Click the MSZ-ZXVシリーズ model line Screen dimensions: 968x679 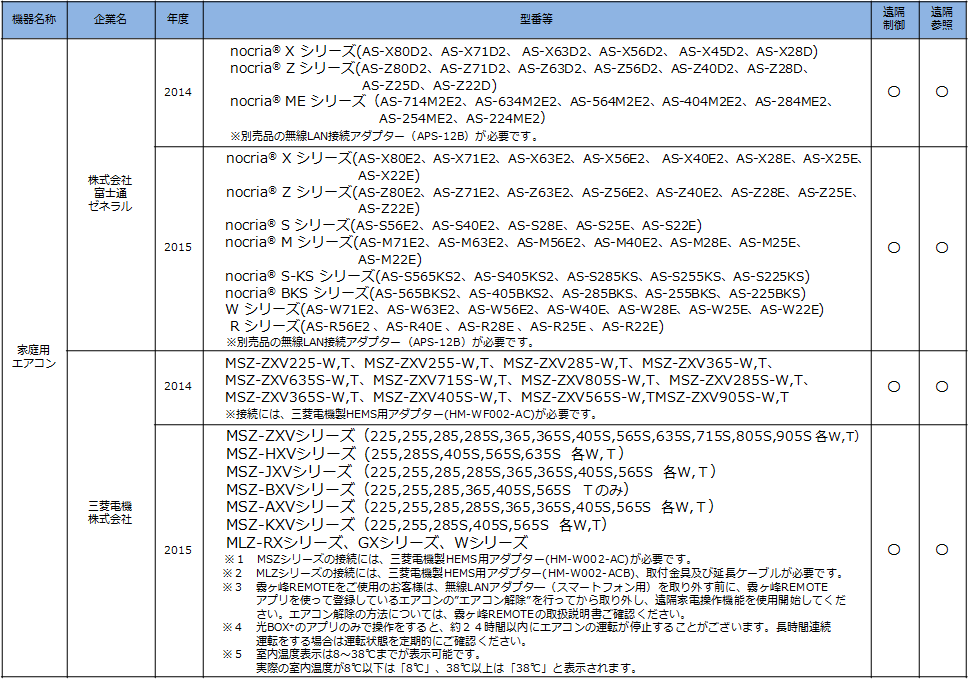pos(543,436)
